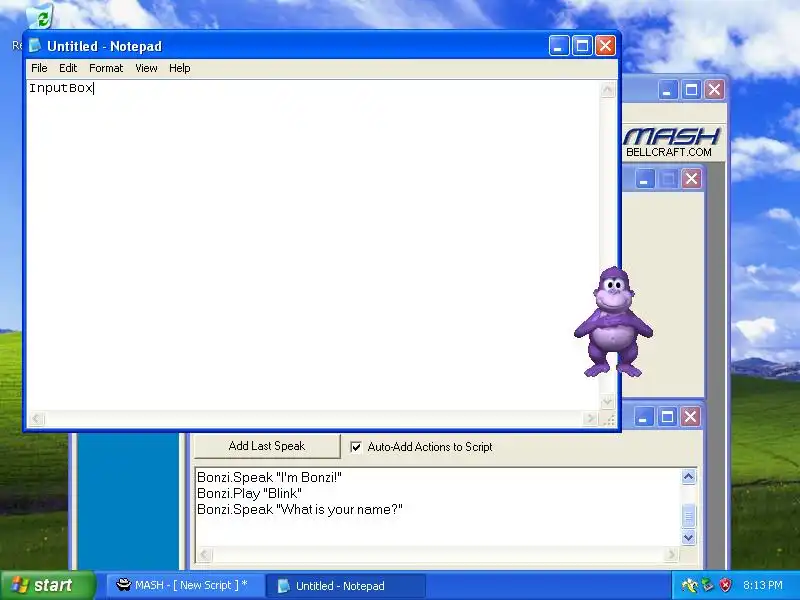This screenshot has width=800, height=600.
Task: Click the MASH Bellcraft.com logo
Action: tap(671, 142)
